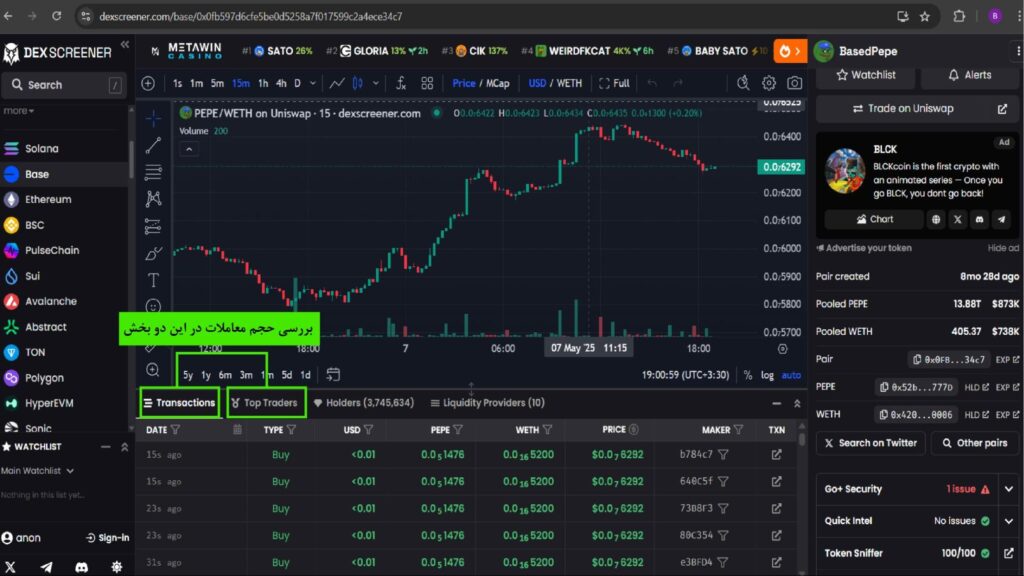Click Trade on Uniswap button
Screen dimensions: 1024x576
(916, 108)
